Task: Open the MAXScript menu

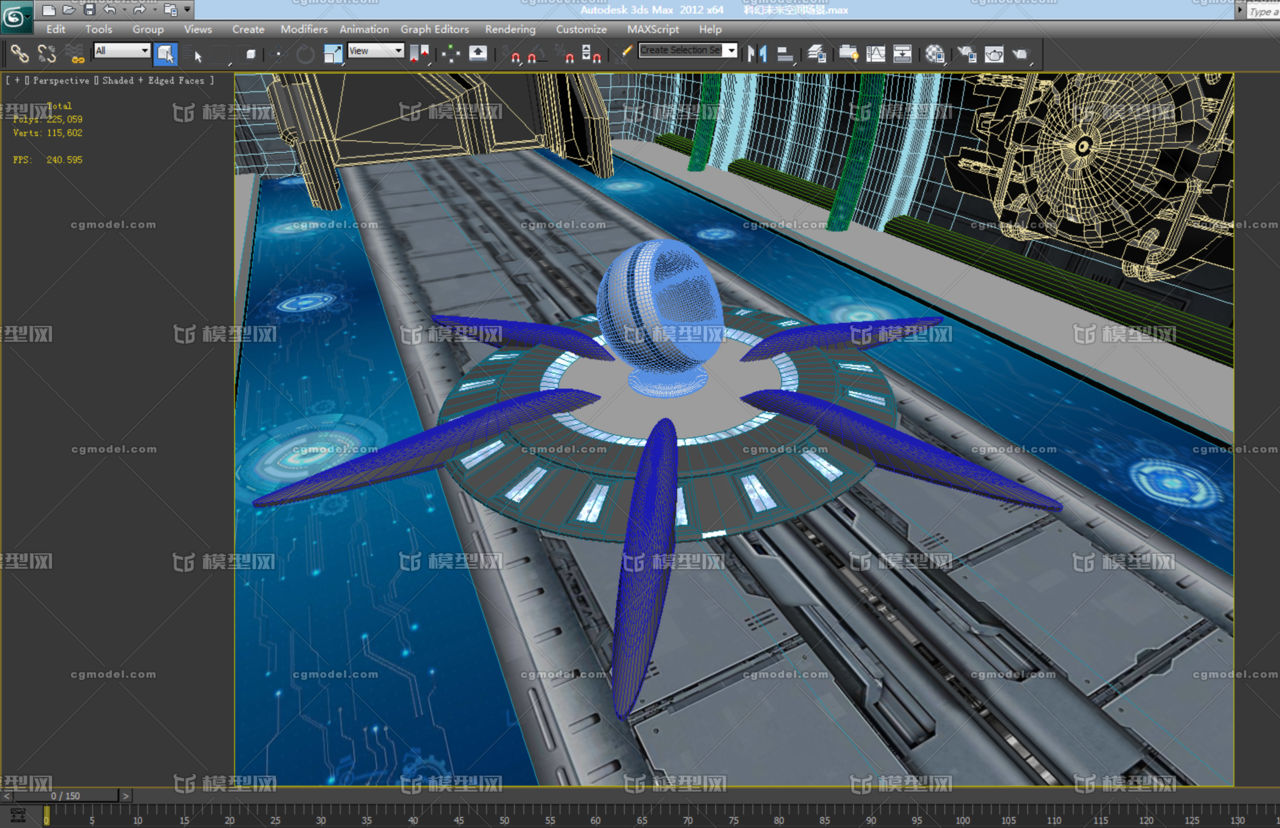Action: click(x=653, y=29)
